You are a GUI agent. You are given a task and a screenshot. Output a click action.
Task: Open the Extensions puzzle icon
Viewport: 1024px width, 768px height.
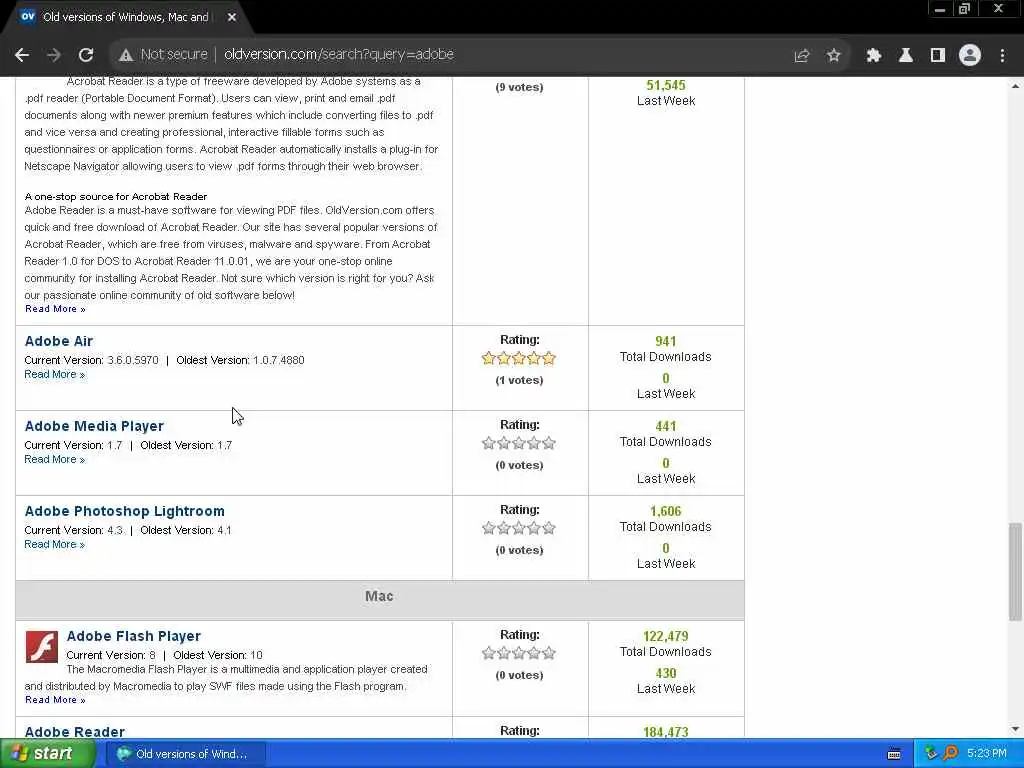[x=874, y=56]
